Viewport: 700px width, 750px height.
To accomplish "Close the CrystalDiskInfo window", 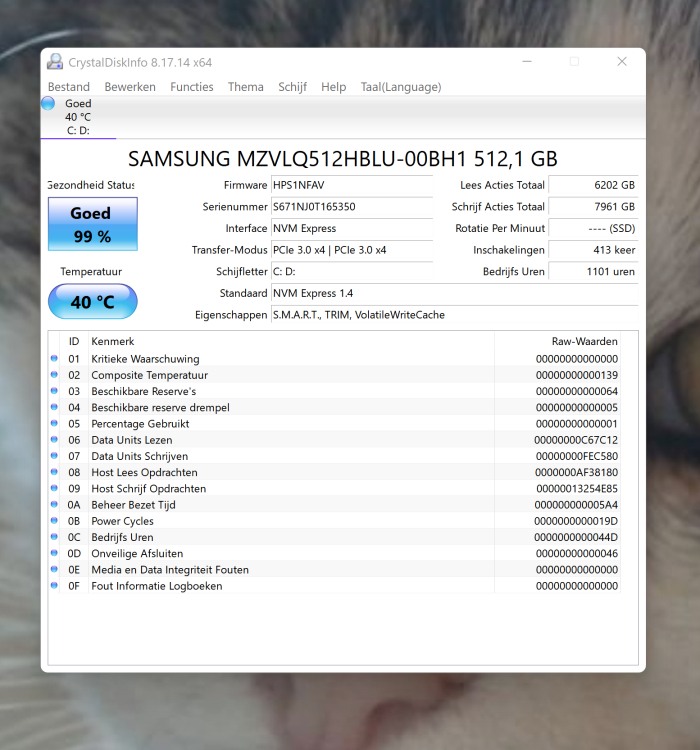I will pos(622,62).
